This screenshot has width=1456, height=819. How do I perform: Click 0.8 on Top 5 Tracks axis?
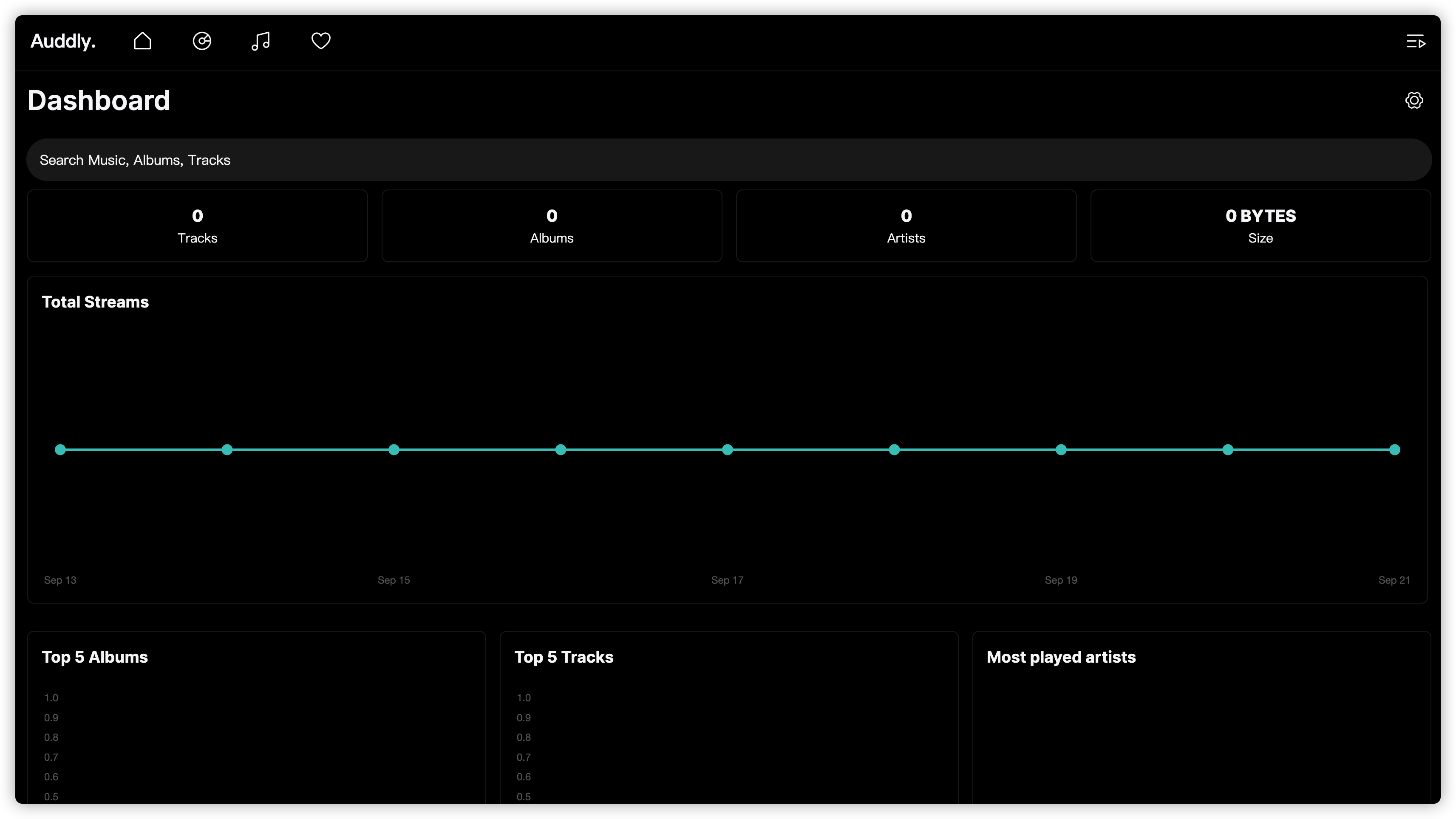[524, 738]
